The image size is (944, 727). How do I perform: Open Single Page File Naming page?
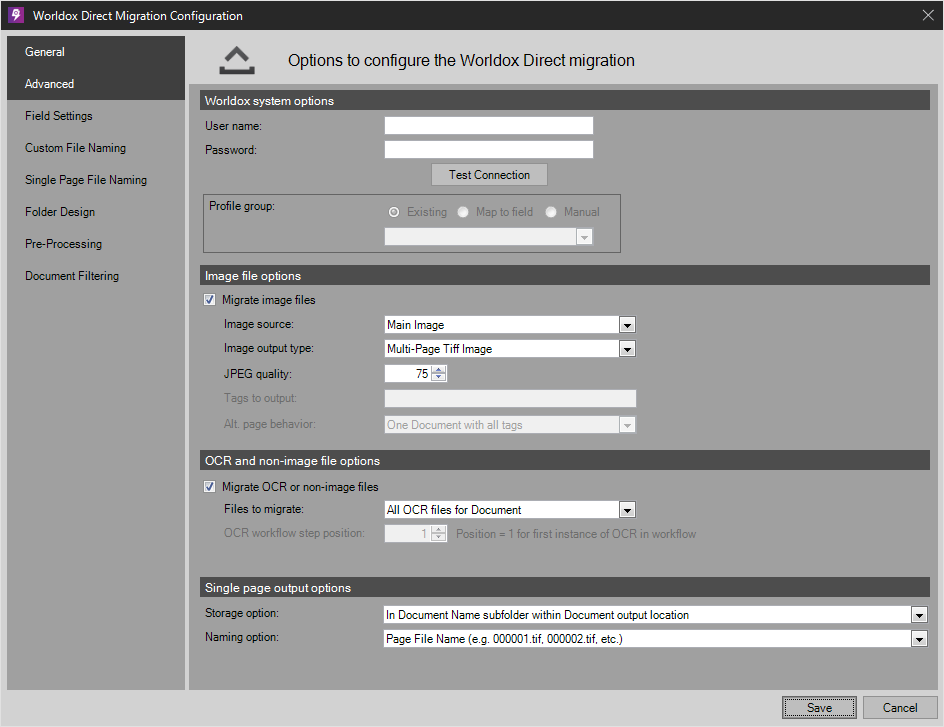[x=96, y=179]
